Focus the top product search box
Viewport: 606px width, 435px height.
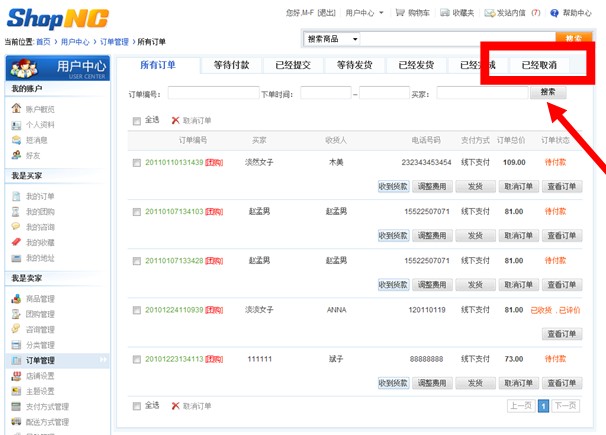pos(458,39)
